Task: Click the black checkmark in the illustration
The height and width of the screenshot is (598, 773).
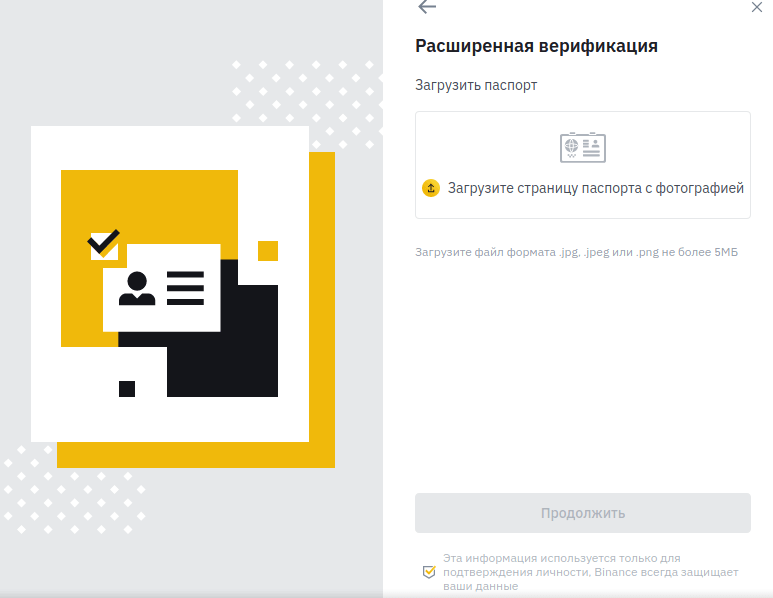Action: 104,242
